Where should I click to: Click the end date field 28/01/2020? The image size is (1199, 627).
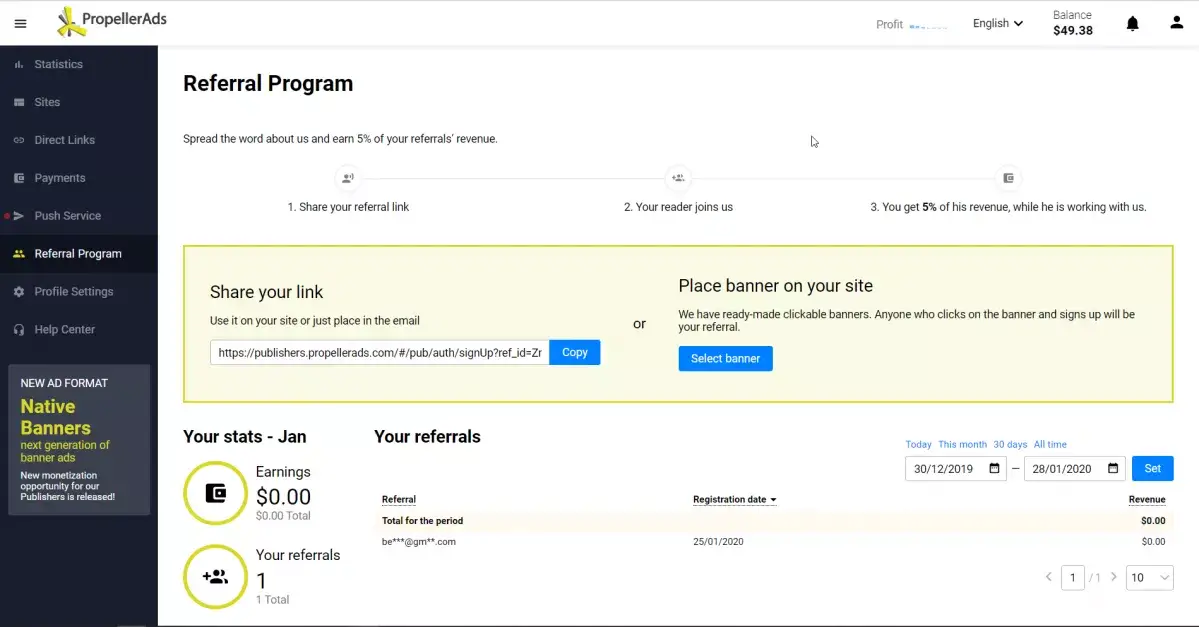pyautogui.click(x=1074, y=469)
